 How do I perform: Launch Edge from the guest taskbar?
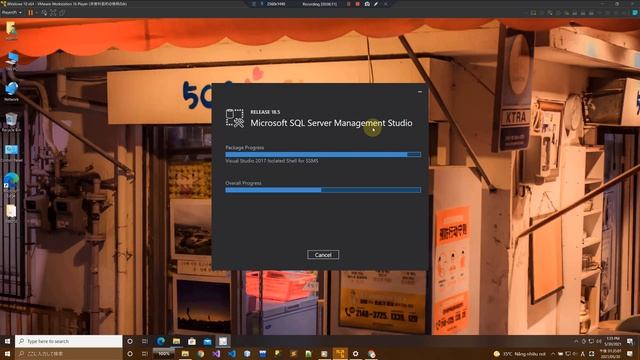(x=161, y=341)
